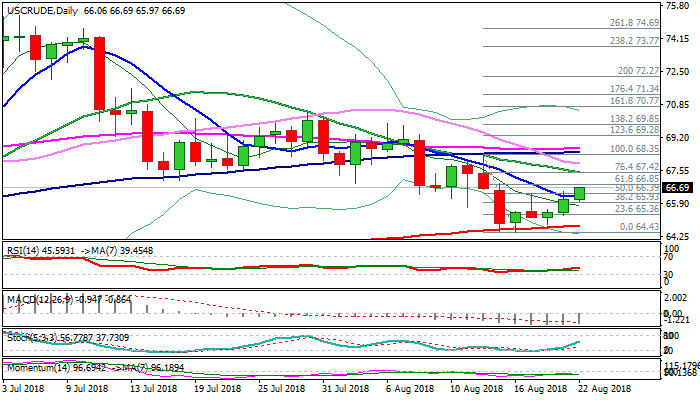Select the 100.0 Fibonacci level at 68.35
The image size is (700, 400).
tap(634, 148)
